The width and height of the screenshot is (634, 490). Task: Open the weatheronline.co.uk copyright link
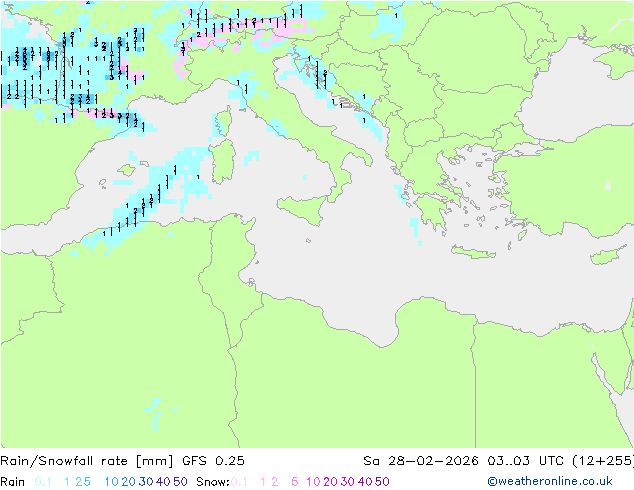pyautogui.click(x=549, y=481)
